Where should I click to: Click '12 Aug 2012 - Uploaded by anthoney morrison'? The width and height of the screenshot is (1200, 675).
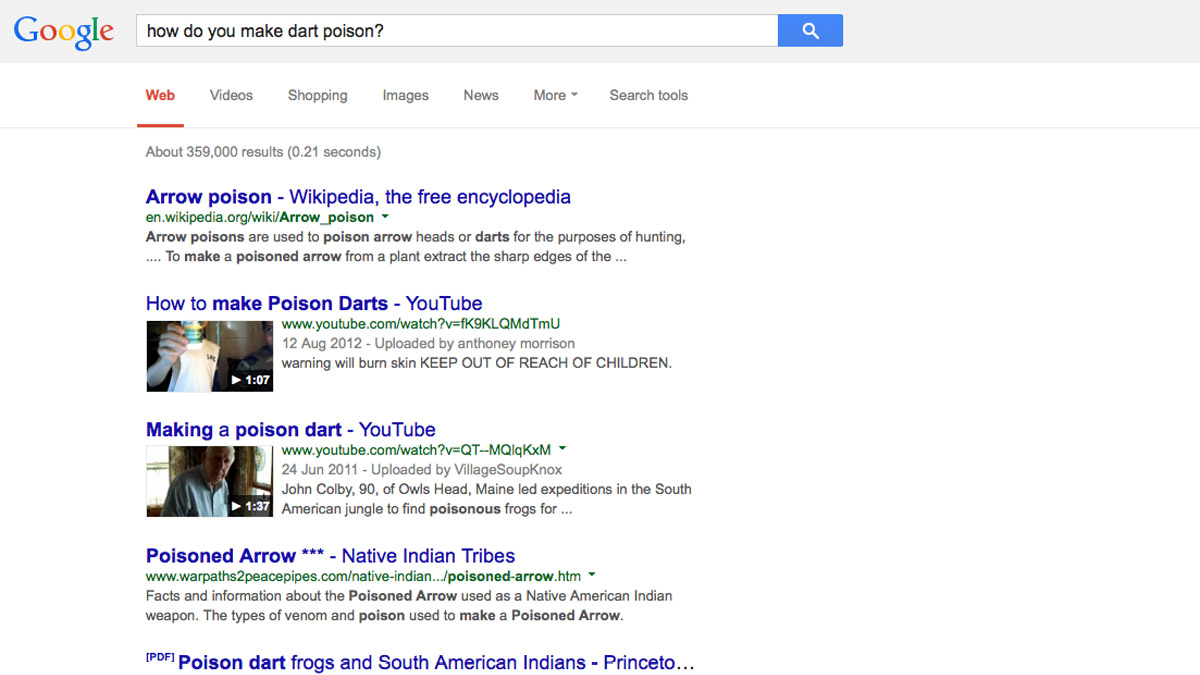click(x=428, y=343)
